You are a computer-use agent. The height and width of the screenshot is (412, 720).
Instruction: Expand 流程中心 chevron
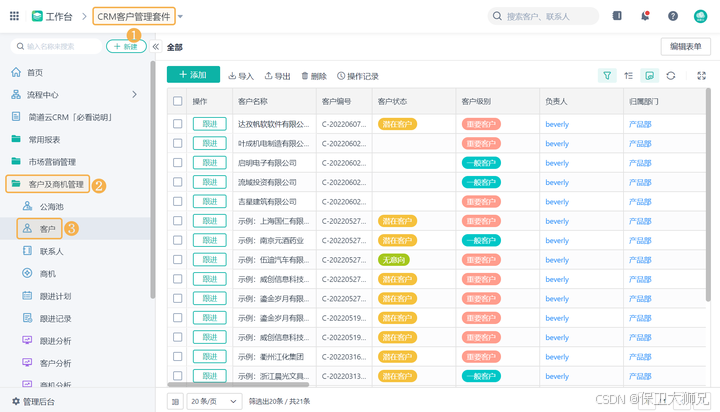135,95
